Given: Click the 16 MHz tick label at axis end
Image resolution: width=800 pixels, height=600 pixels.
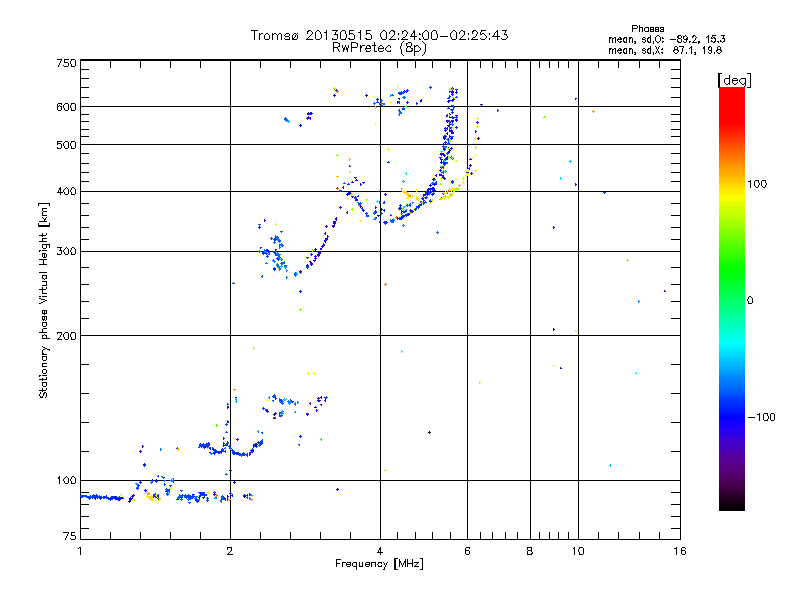Looking at the screenshot, I should [680, 551].
